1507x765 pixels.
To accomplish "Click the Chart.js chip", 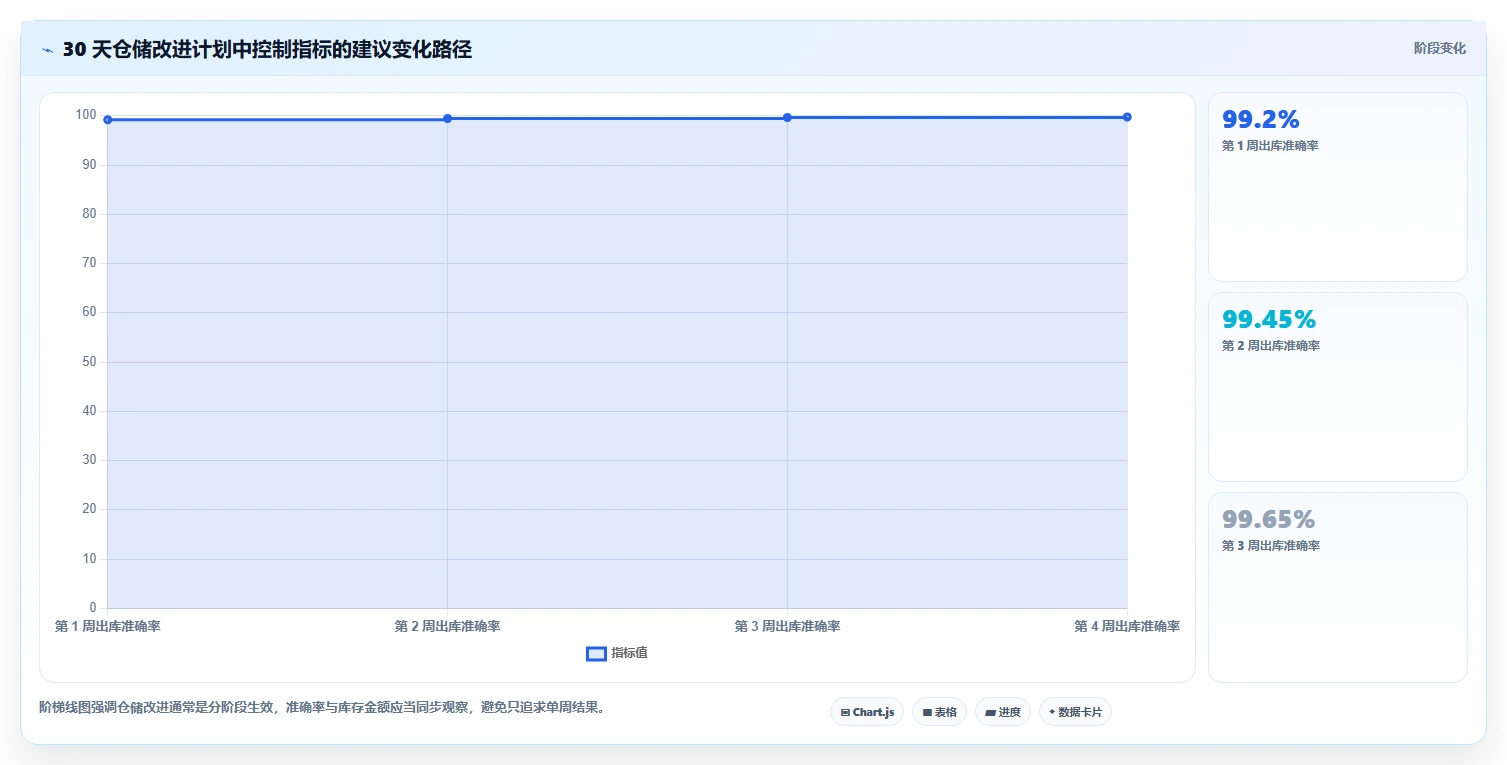I will pos(867,712).
